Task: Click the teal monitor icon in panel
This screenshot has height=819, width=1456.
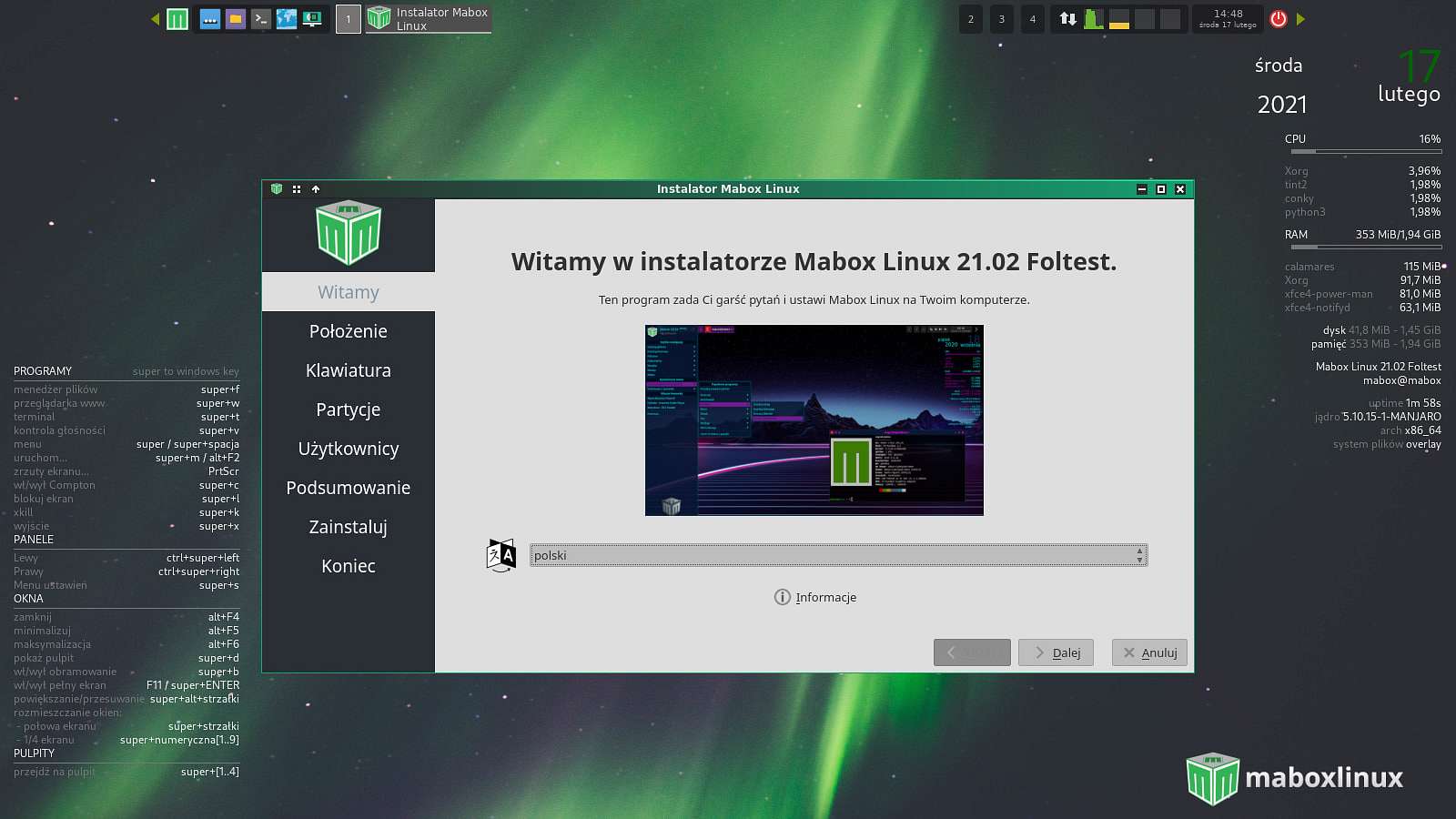Action: tap(312, 18)
